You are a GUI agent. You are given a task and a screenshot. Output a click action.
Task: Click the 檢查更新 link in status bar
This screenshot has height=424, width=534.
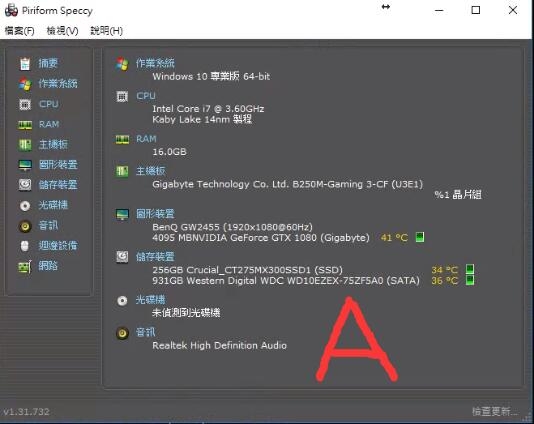click(x=494, y=411)
